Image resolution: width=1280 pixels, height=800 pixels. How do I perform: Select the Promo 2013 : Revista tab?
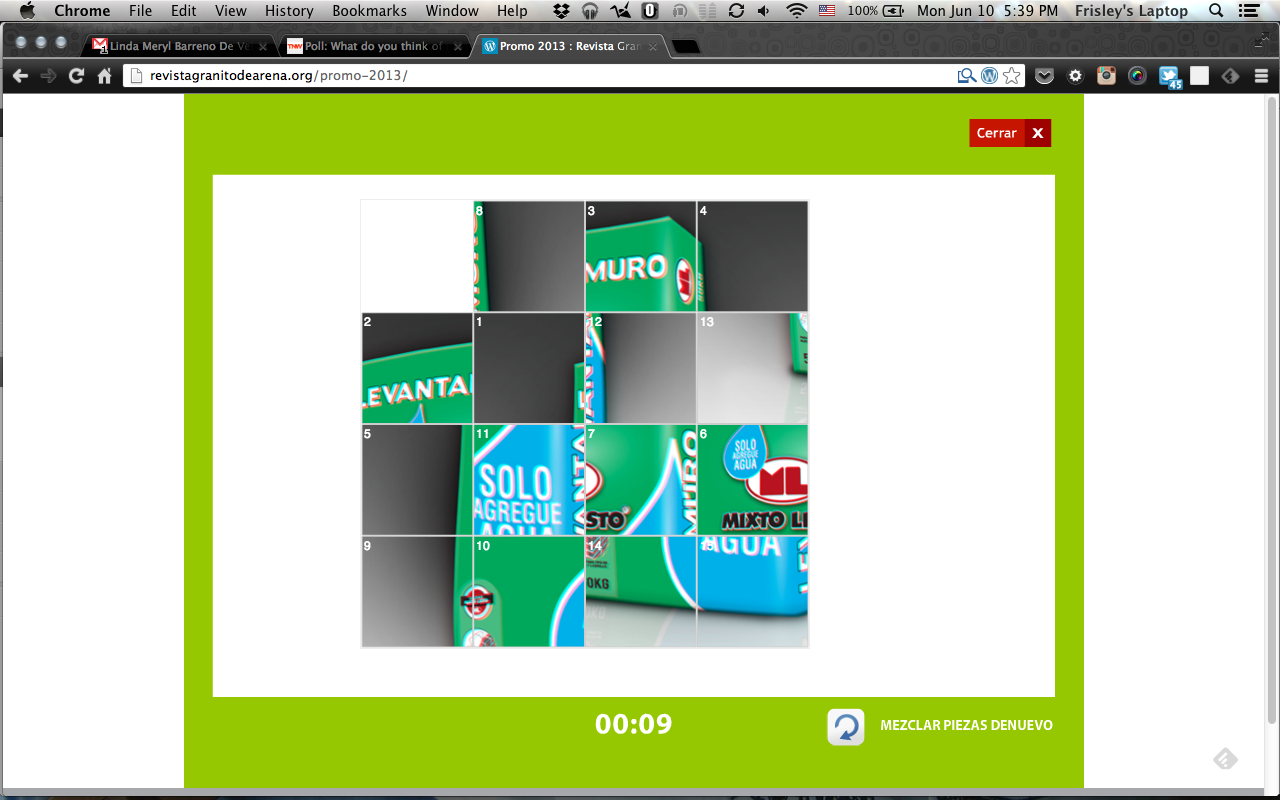click(570, 46)
